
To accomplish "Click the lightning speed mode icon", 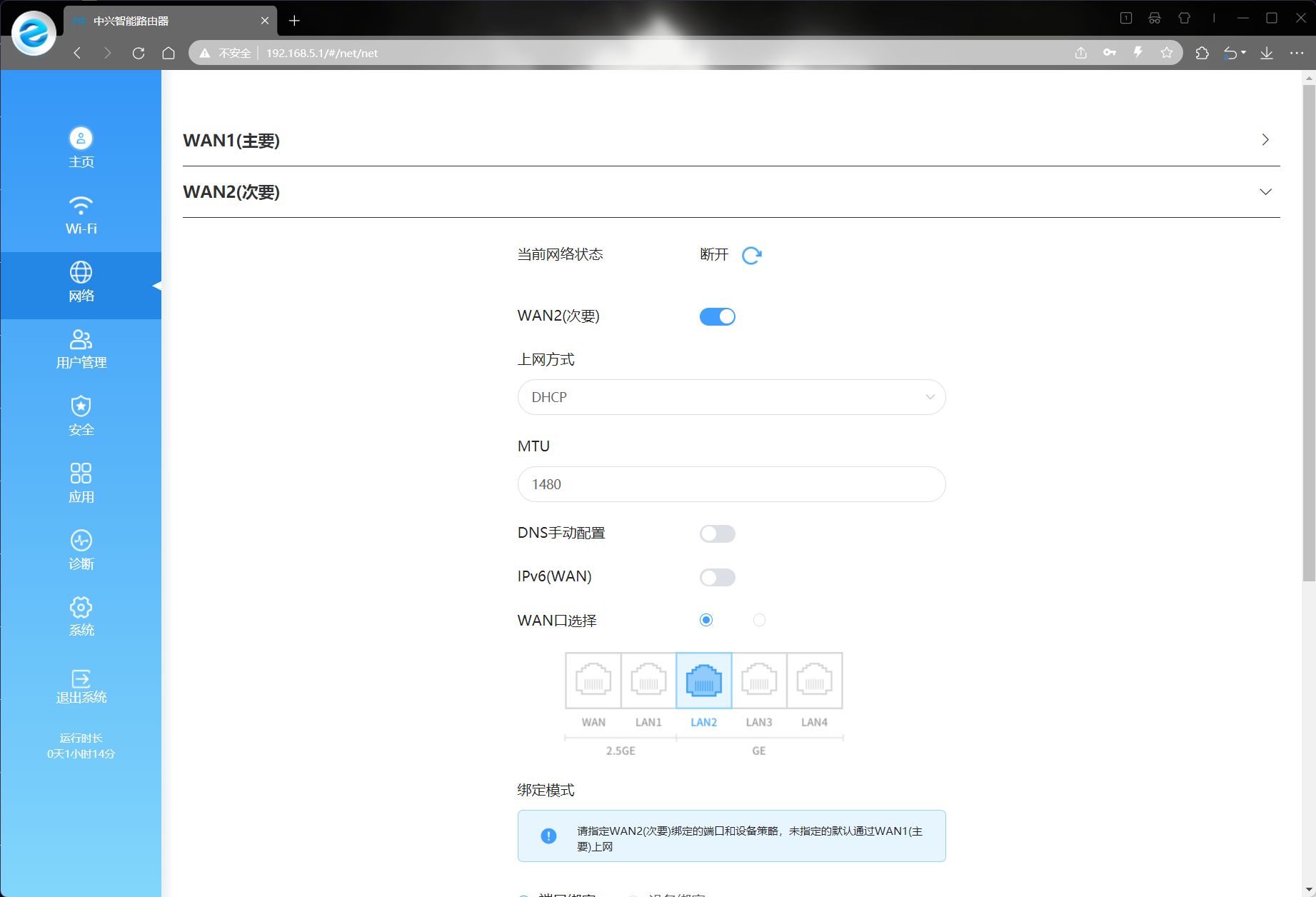I will (x=1138, y=53).
